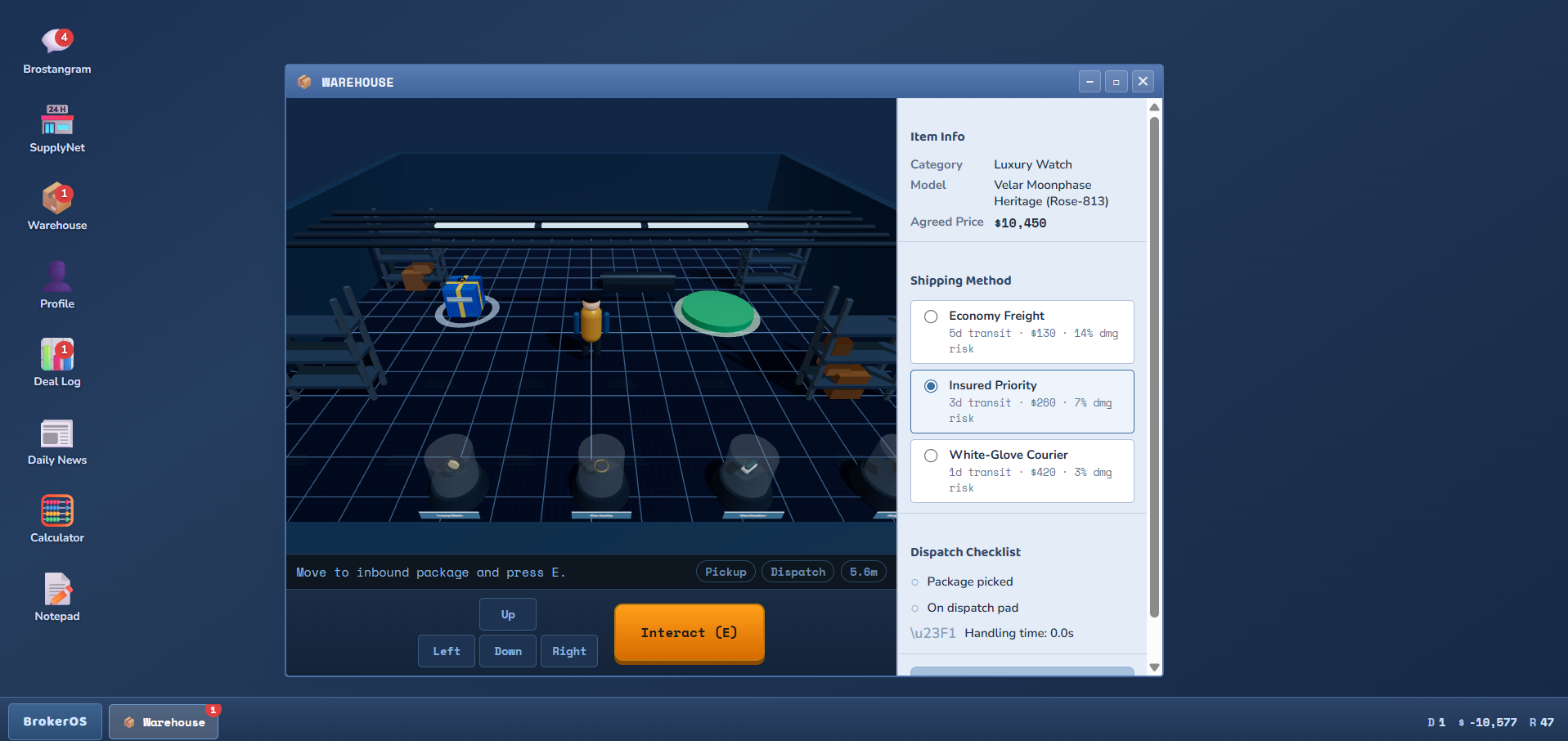Click the 5.6m distance indicator

863,572
